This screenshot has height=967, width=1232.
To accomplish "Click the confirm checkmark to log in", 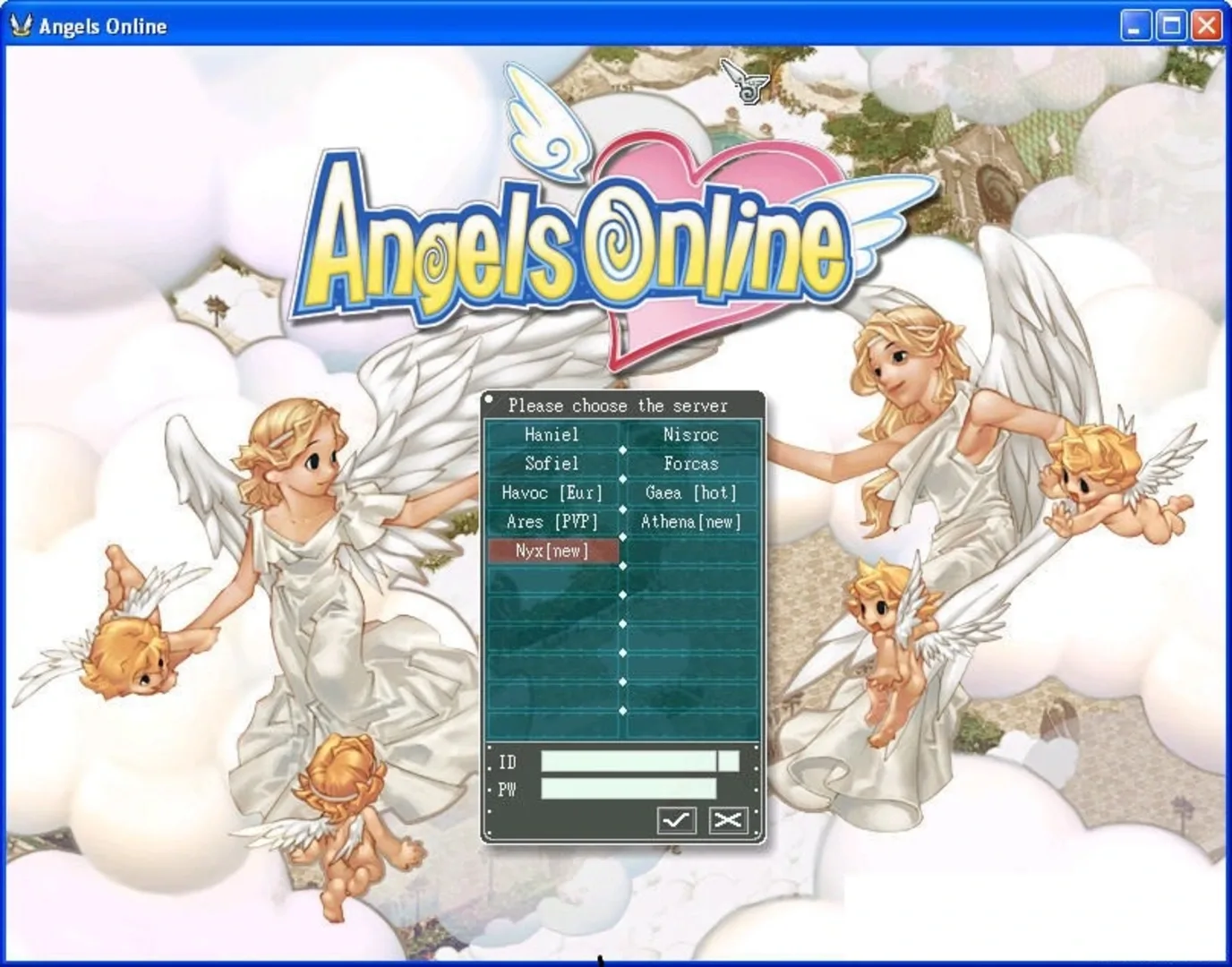I will point(678,820).
